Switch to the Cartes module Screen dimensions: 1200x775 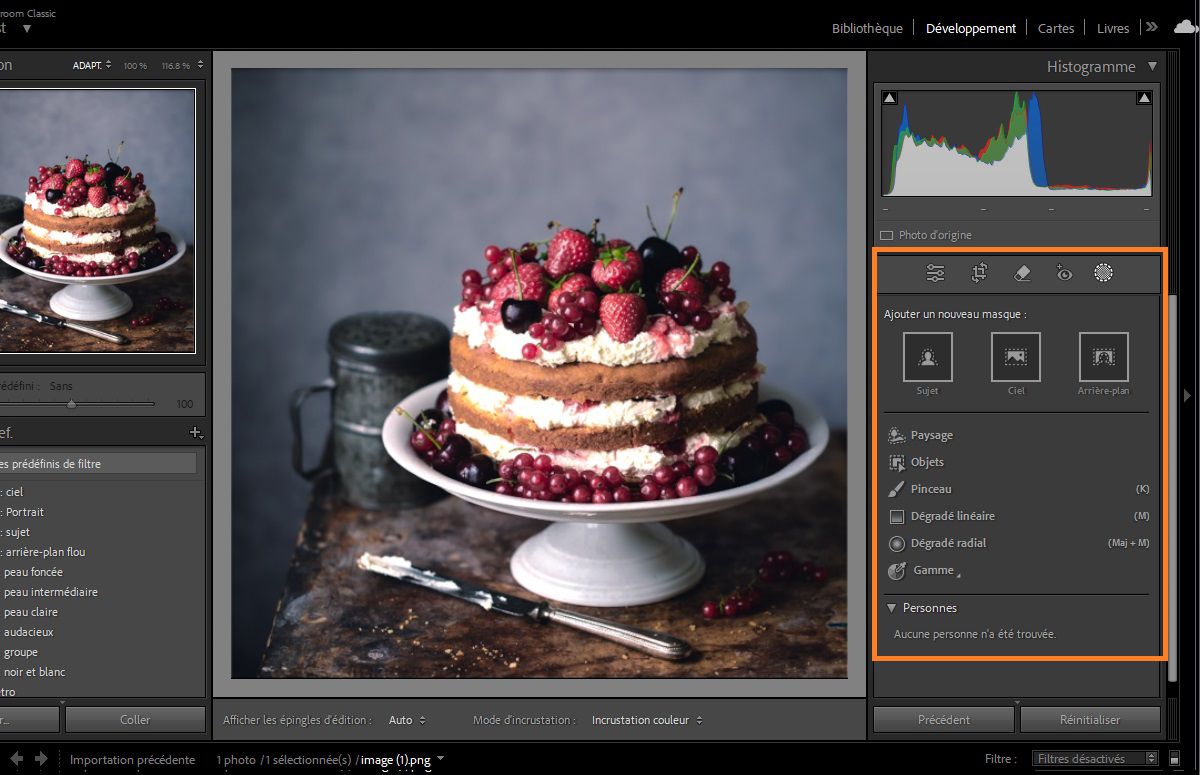click(x=1056, y=28)
